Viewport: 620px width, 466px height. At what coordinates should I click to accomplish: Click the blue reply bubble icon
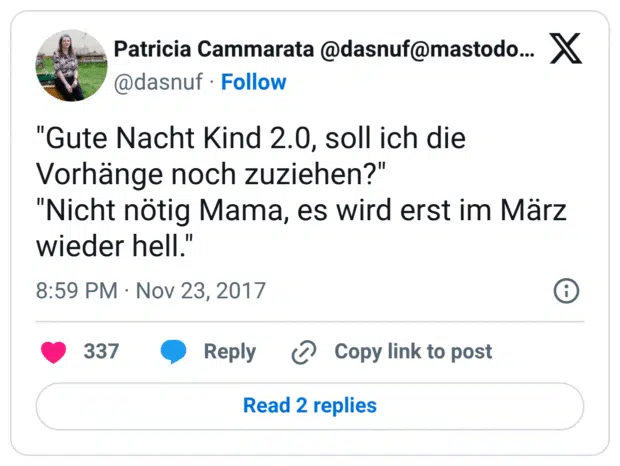tap(174, 352)
